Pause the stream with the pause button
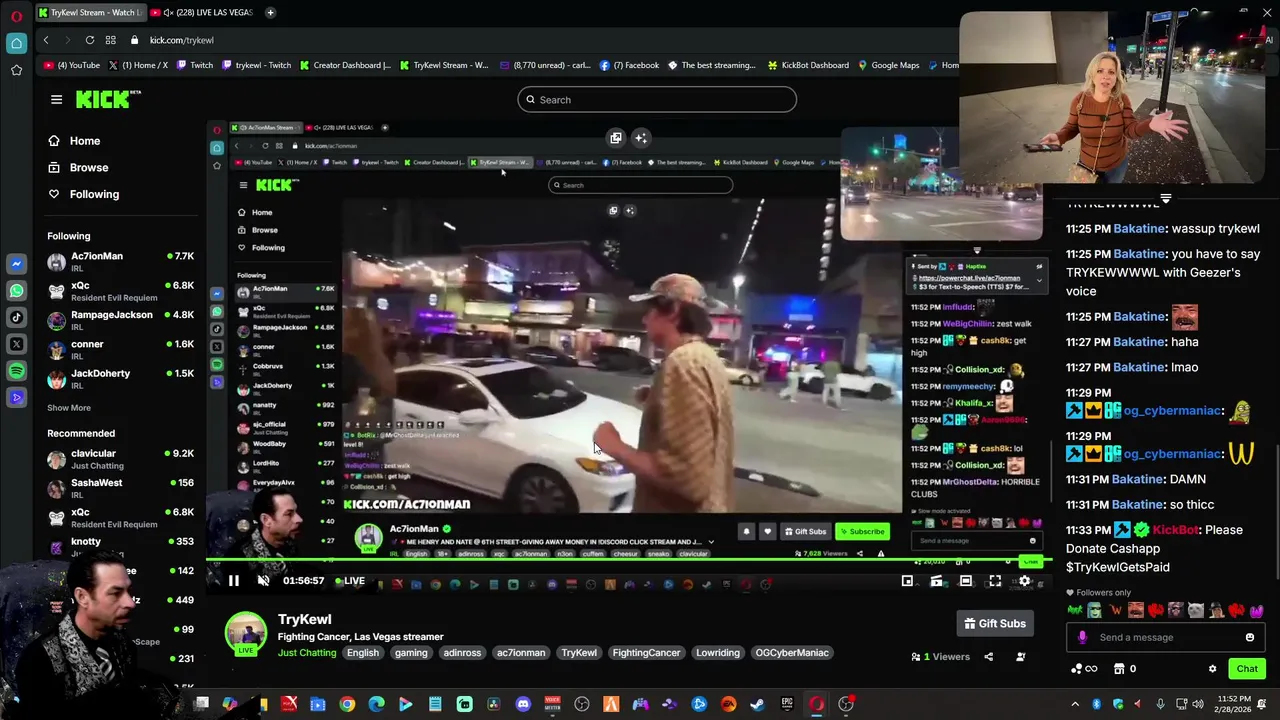 pyautogui.click(x=233, y=581)
